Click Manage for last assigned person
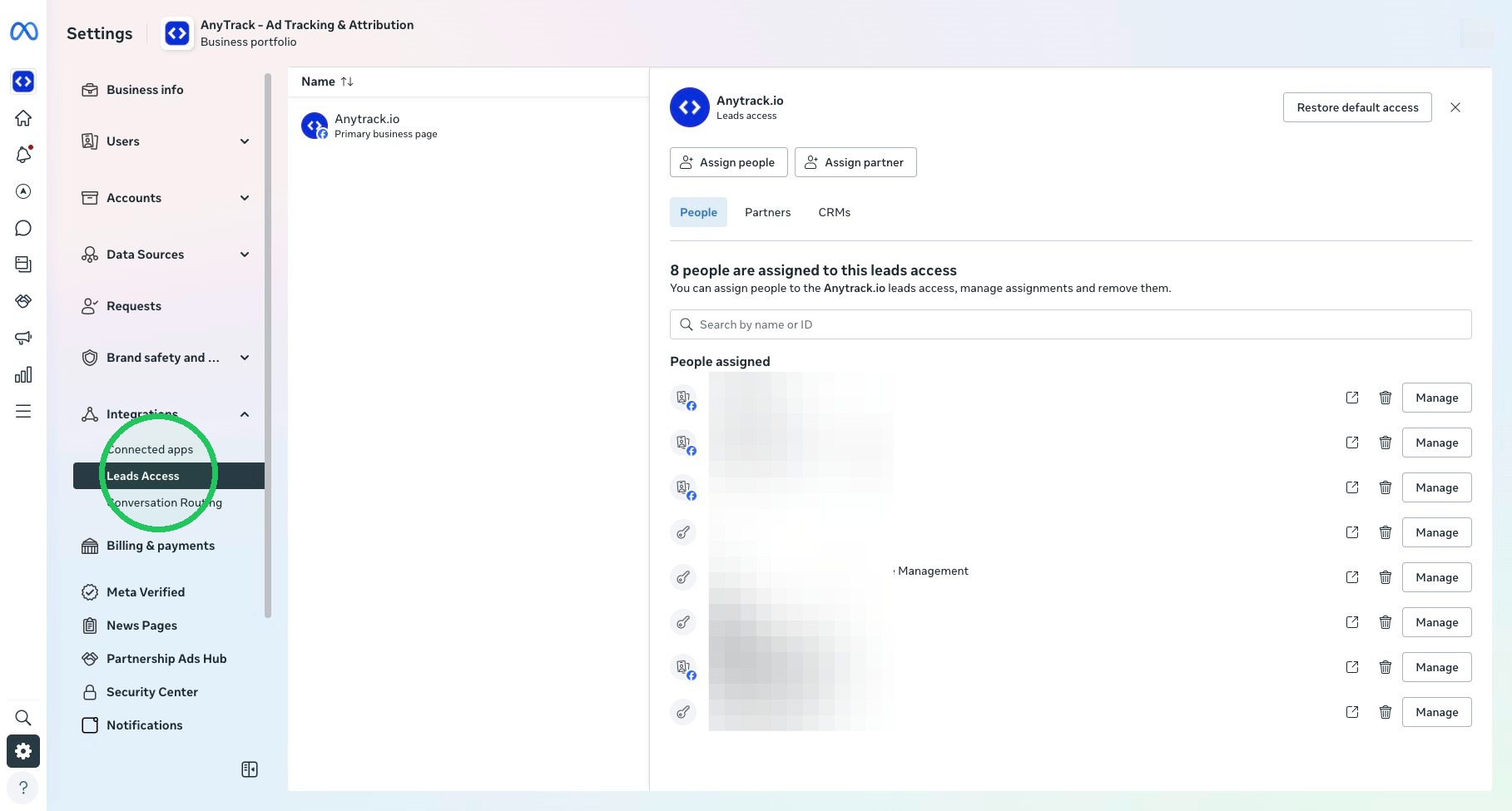Image resolution: width=1512 pixels, height=811 pixels. click(x=1436, y=712)
